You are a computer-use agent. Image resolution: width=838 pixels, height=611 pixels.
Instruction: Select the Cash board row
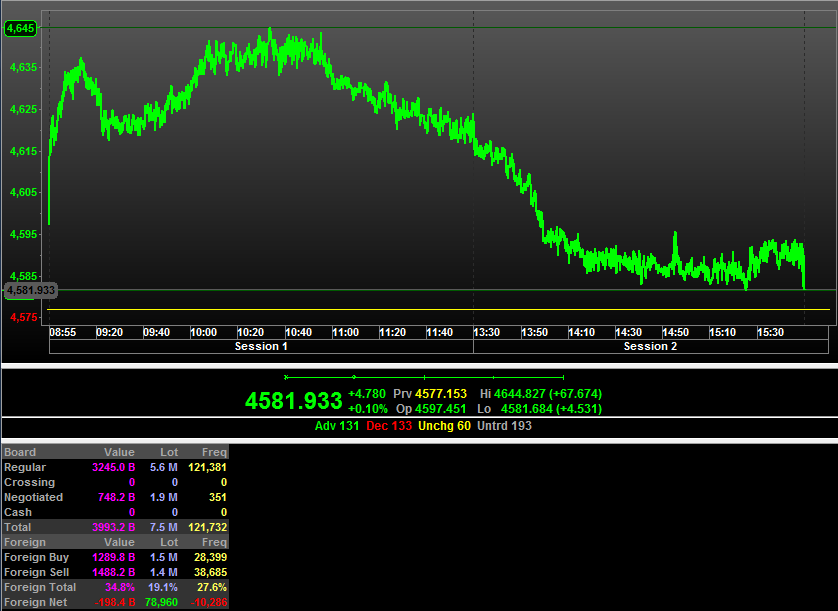tap(115, 512)
